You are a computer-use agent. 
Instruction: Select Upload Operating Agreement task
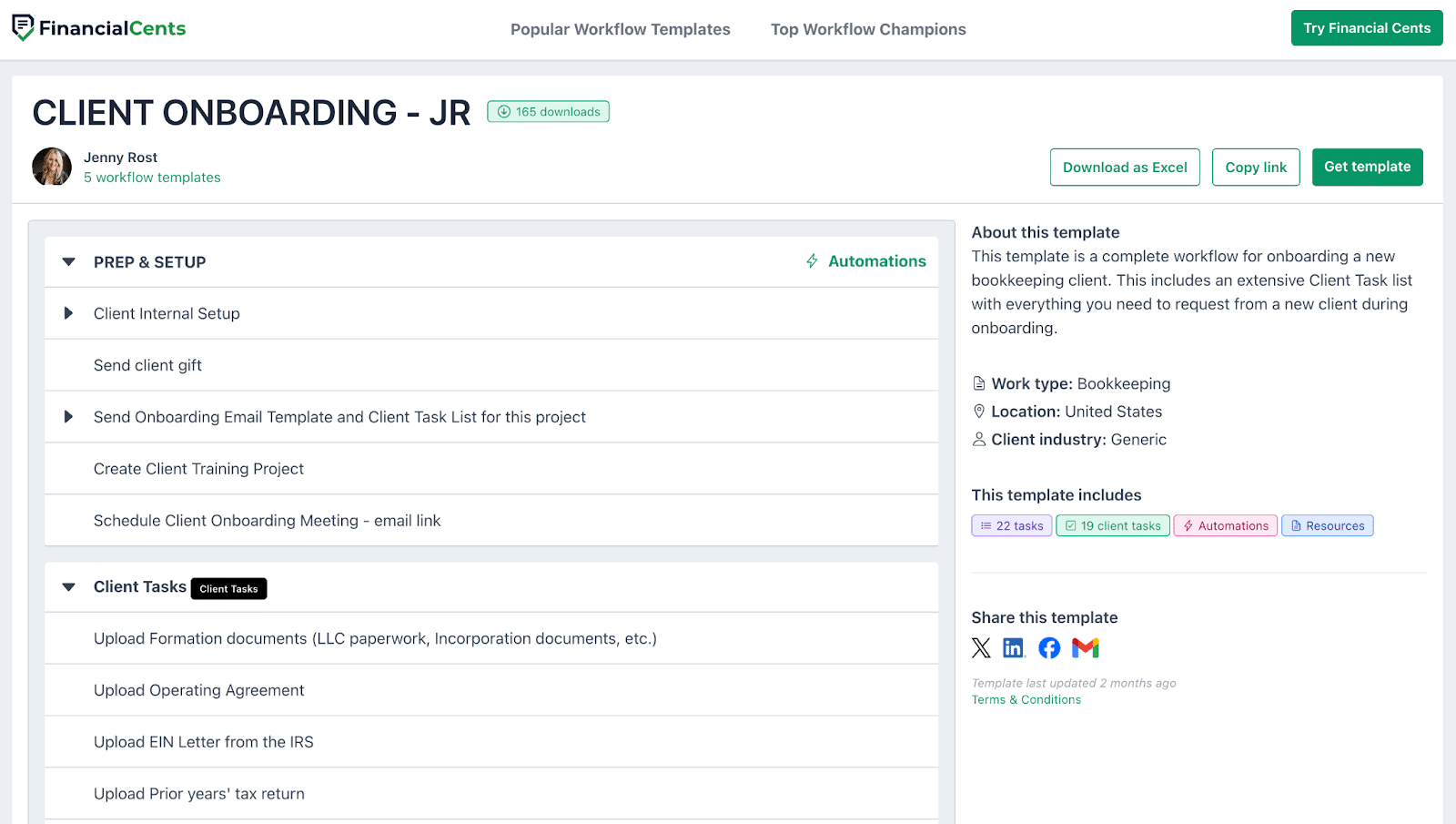click(491, 690)
